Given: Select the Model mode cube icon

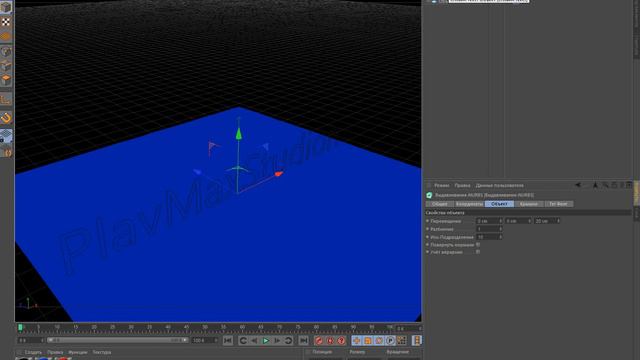Looking at the screenshot, I should point(6,7).
